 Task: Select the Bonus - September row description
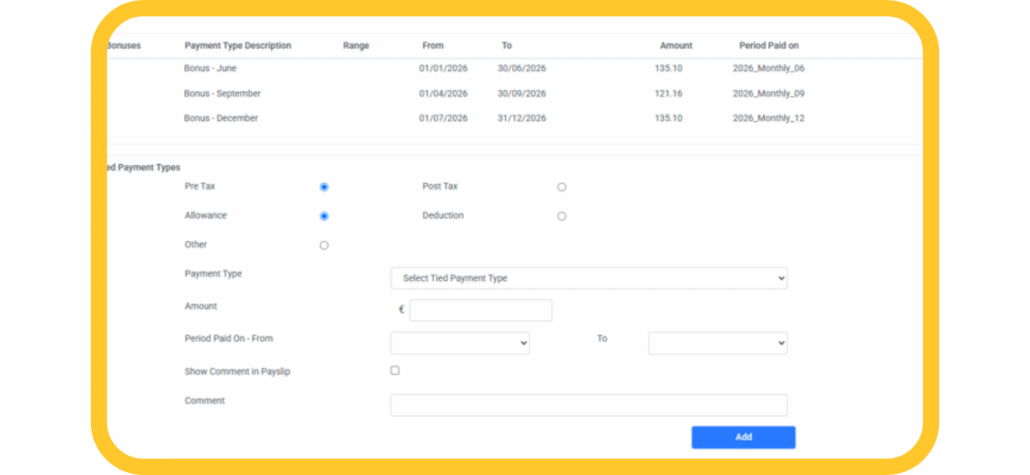tap(222, 94)
